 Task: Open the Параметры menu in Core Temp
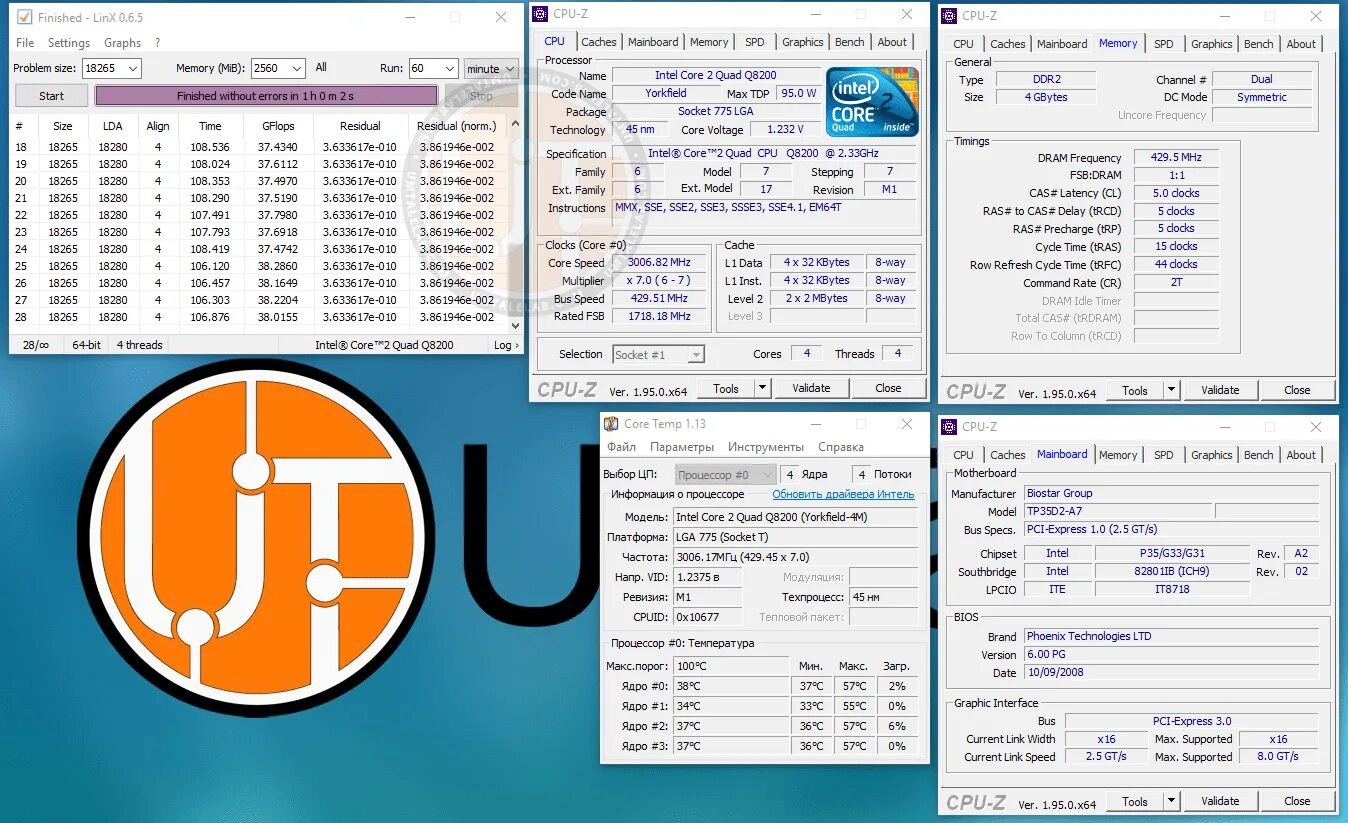(x=682, y=447)
